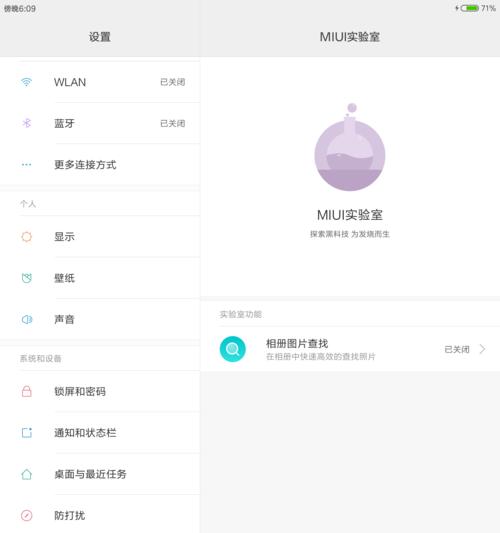This screenshot has width=500, height=533.
Task: Tap the sun icon for 显示
Action: click(27, 237)
